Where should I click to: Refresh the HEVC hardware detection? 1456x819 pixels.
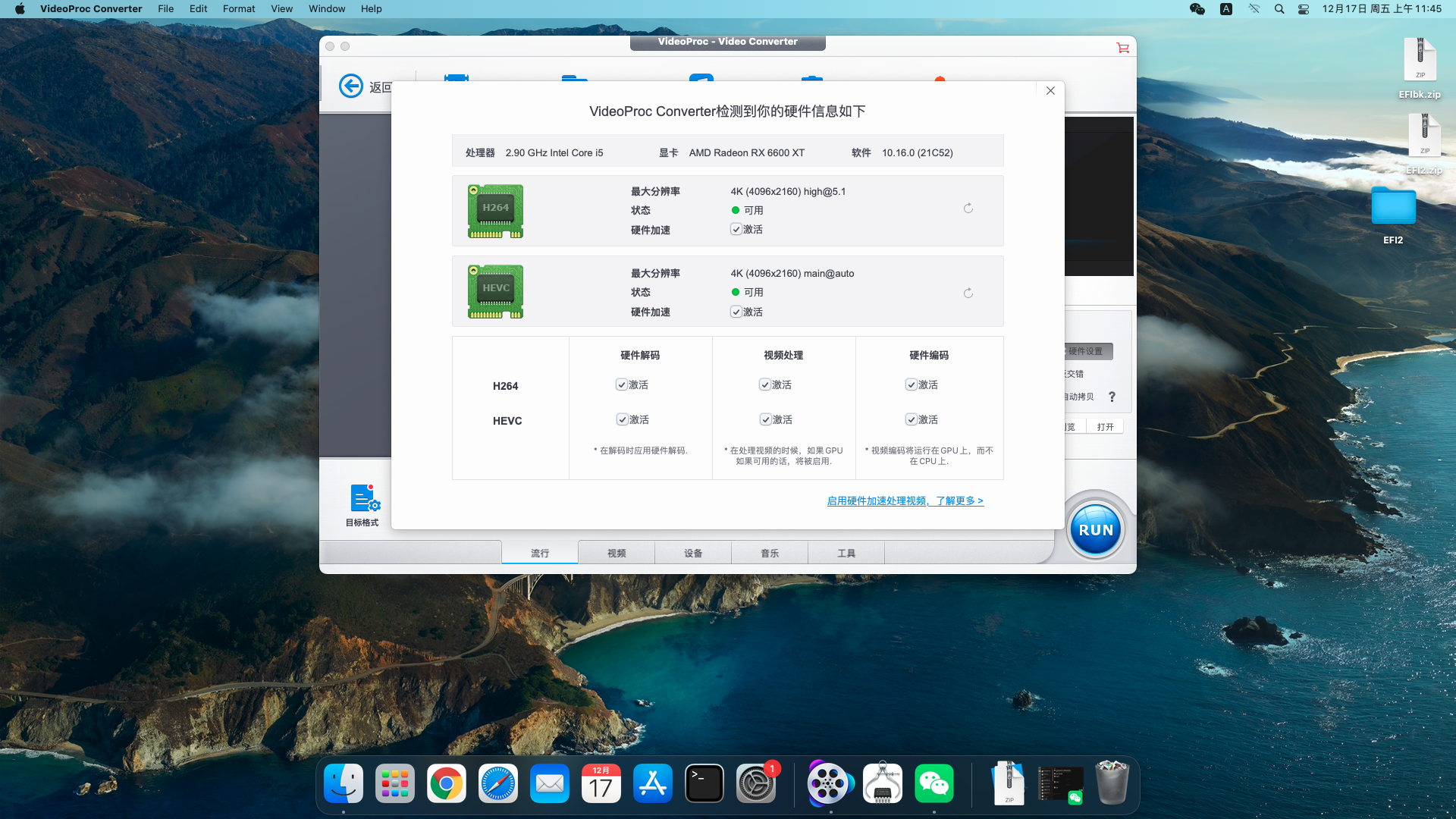(968, 293)
